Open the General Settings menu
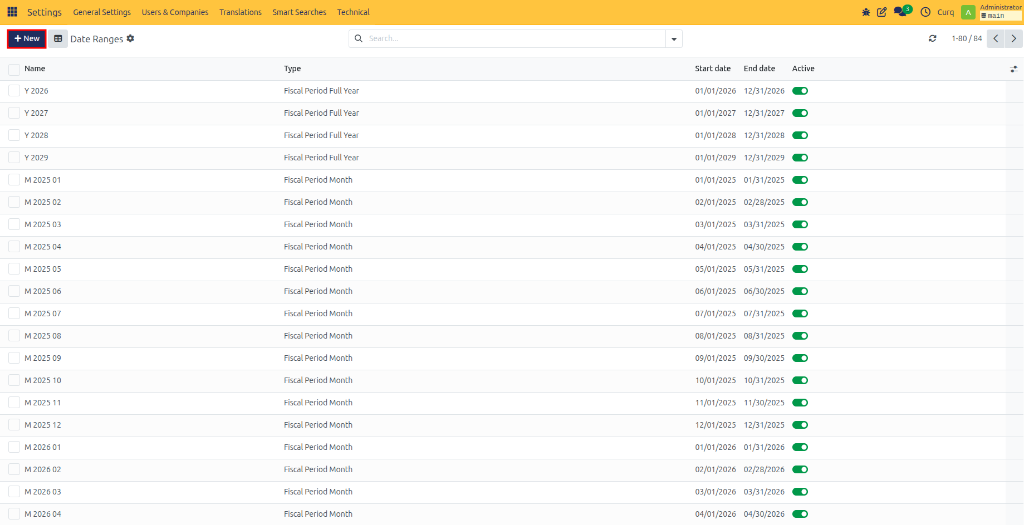1024x525 pixels. pos(102,12)
